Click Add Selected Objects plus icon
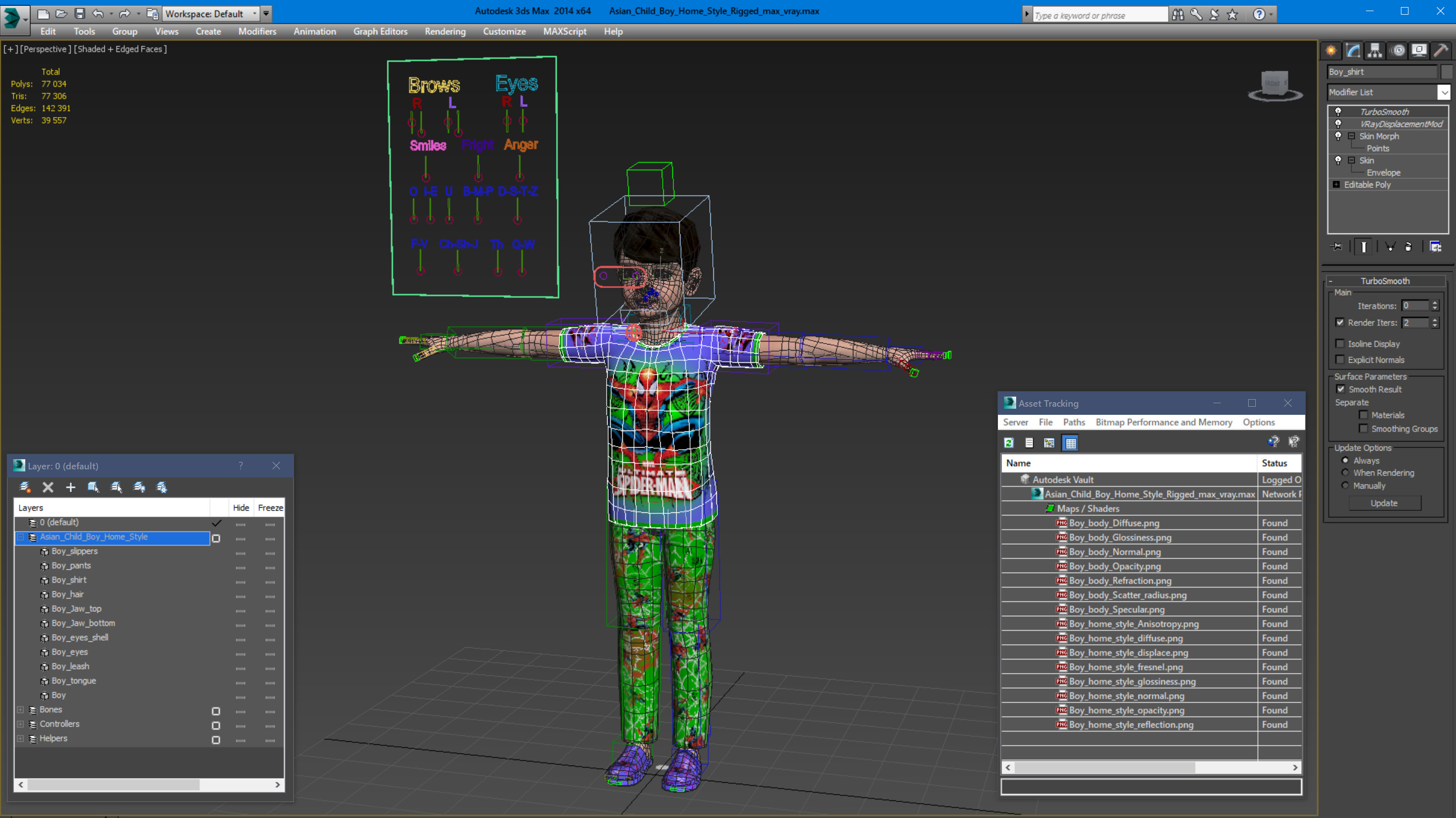1456x818 pixels. pyautogui.click(x=71, y=487)
